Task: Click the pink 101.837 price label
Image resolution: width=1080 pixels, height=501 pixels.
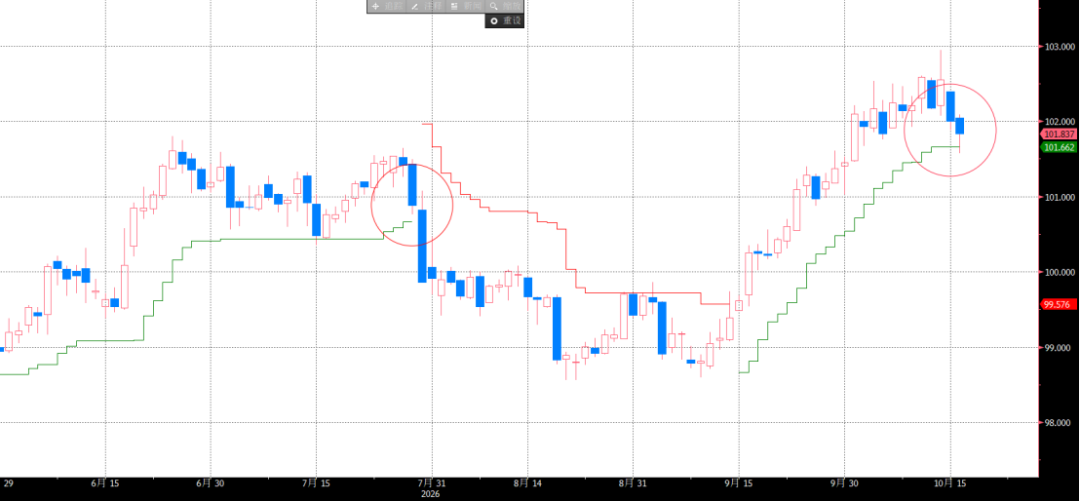Action: tap(1059, 134)
